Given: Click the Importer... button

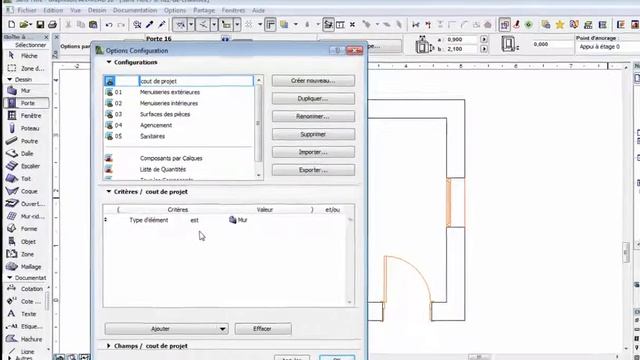Looking at the screenshot, I should [x=313, y=152].
